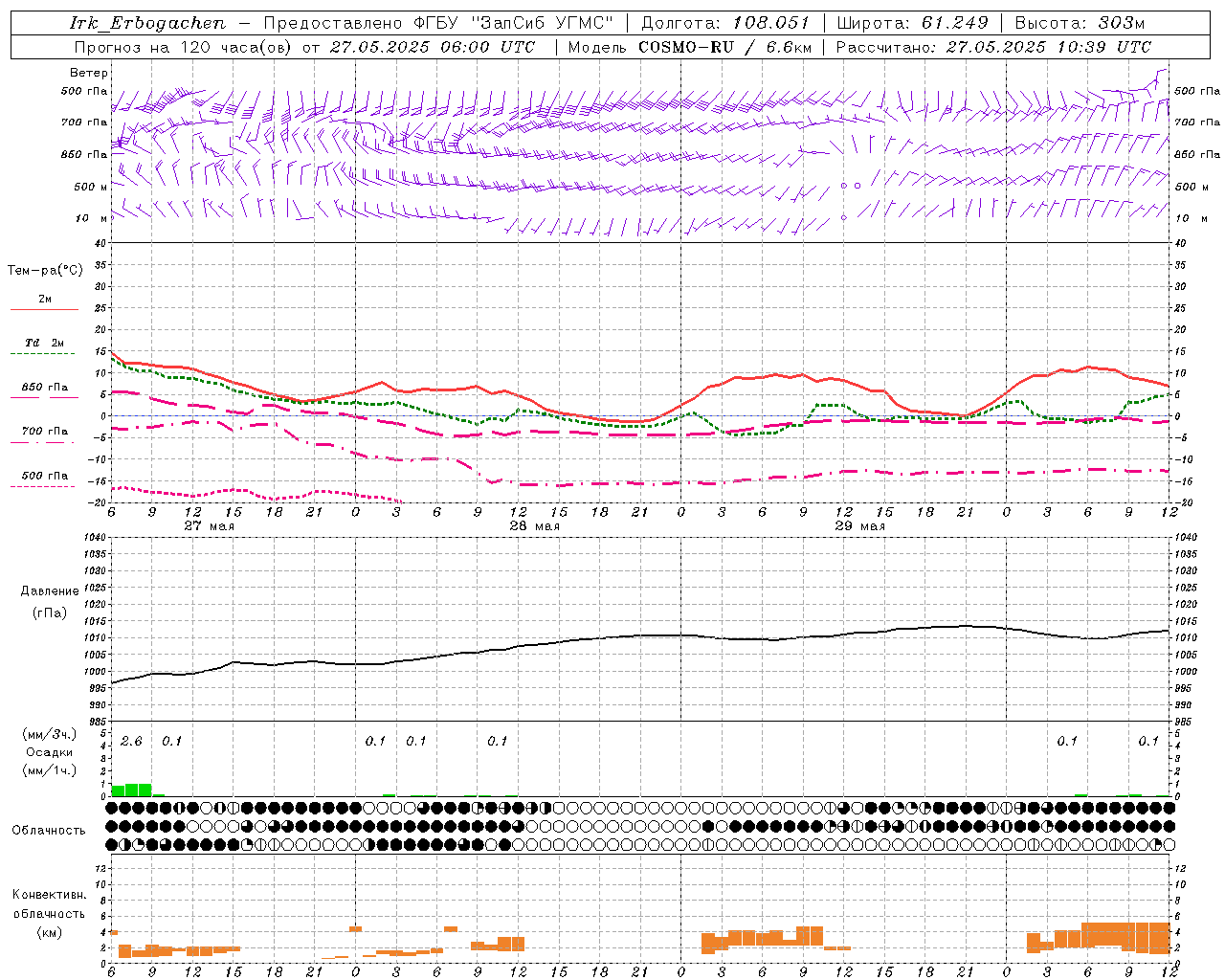Screen dimensions: 1225x980
Task: Click the green precipitation bar below 2.6
Action: [x=131, y=791]
